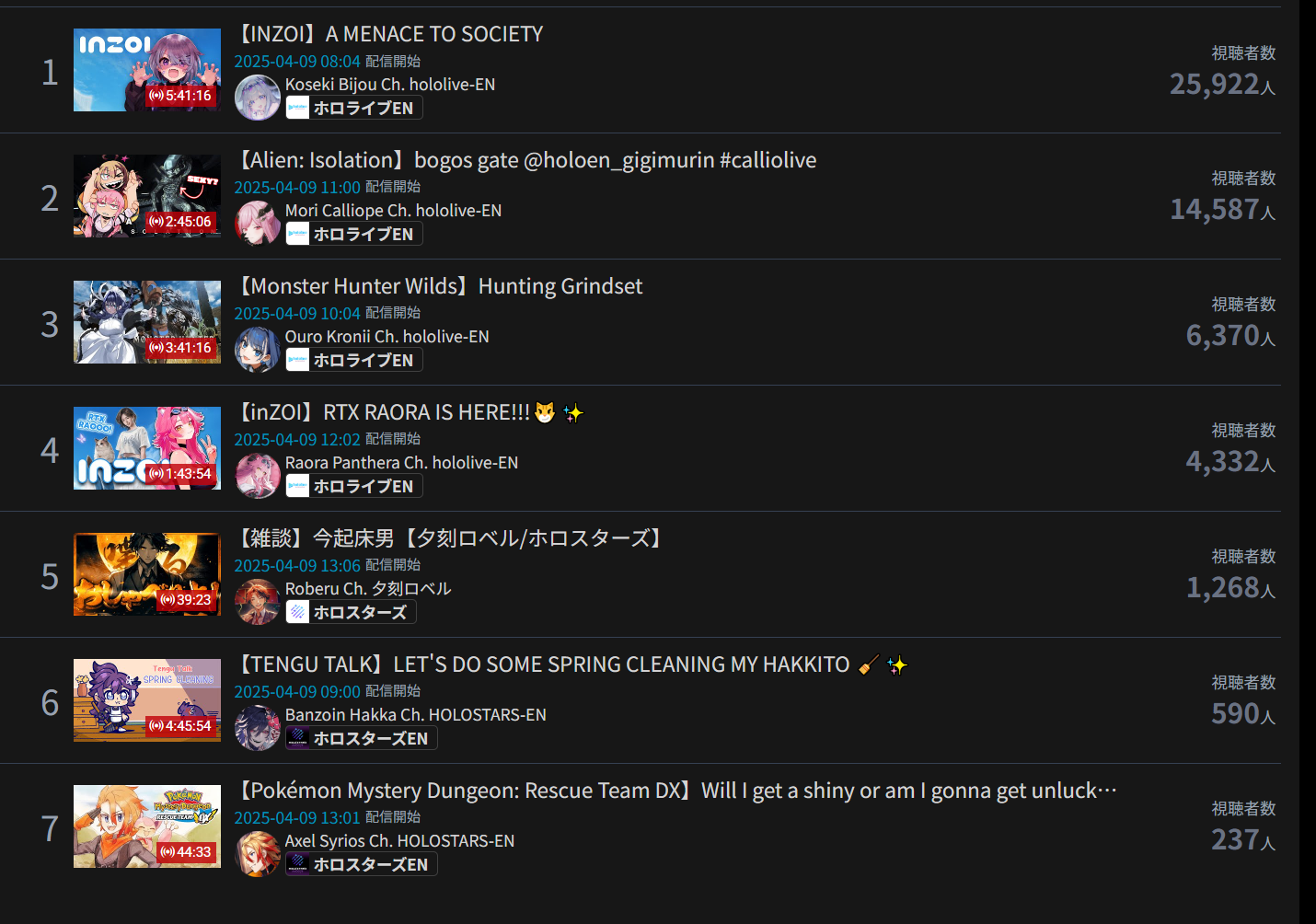Open the Pokémon Mystery Dungeon stream thumbnail
Screen dimensions: 1316x924
coord(147,826)
